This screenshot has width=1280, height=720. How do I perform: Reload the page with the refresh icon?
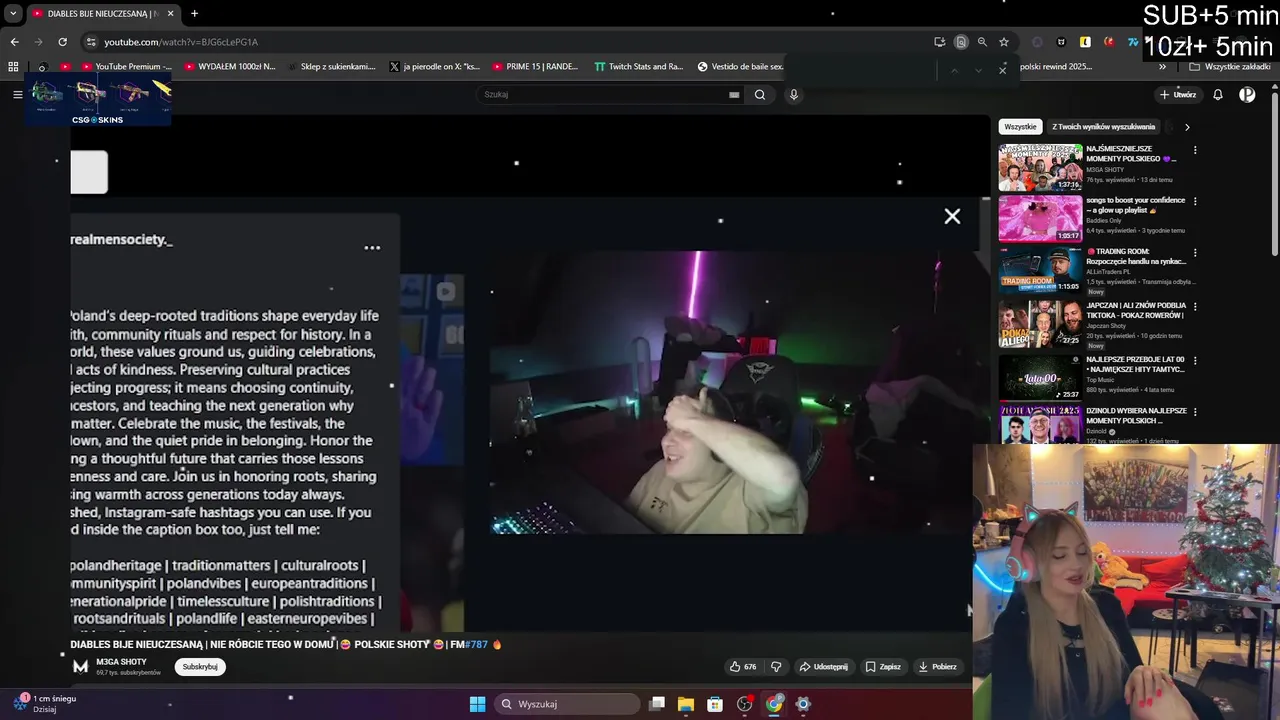point(62,42)
